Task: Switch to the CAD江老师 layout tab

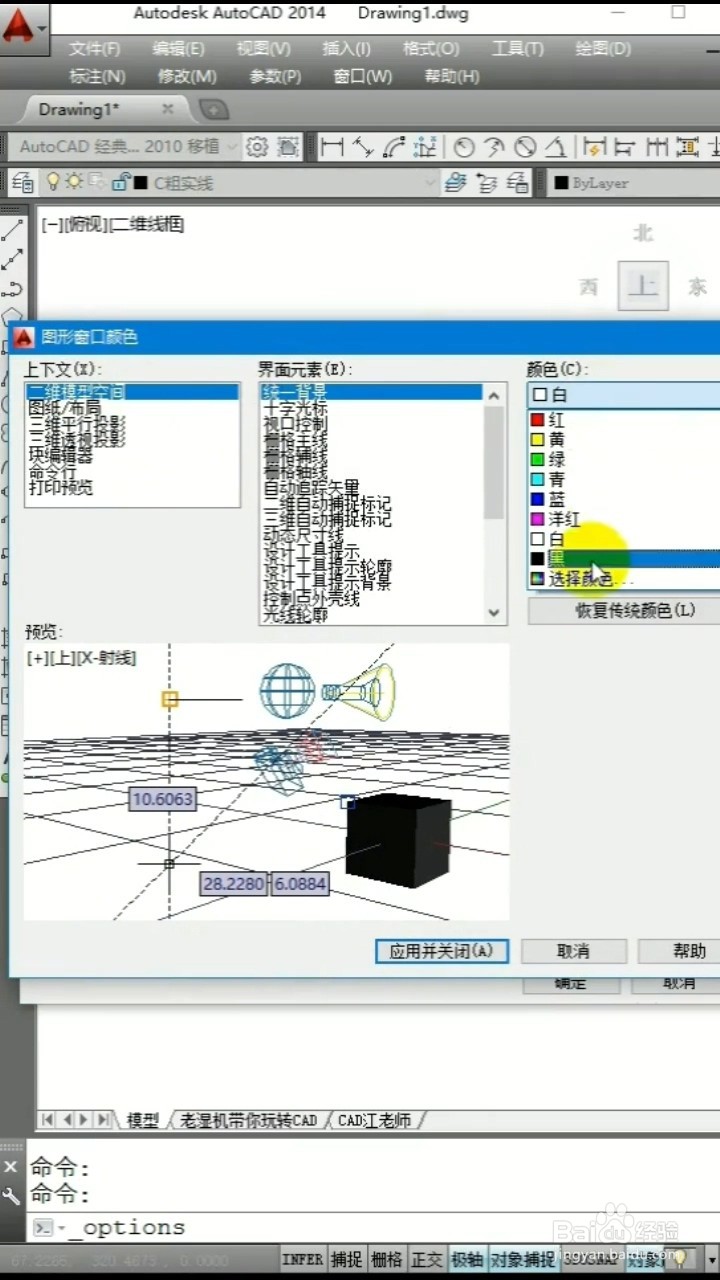Action: point(374,1120)
